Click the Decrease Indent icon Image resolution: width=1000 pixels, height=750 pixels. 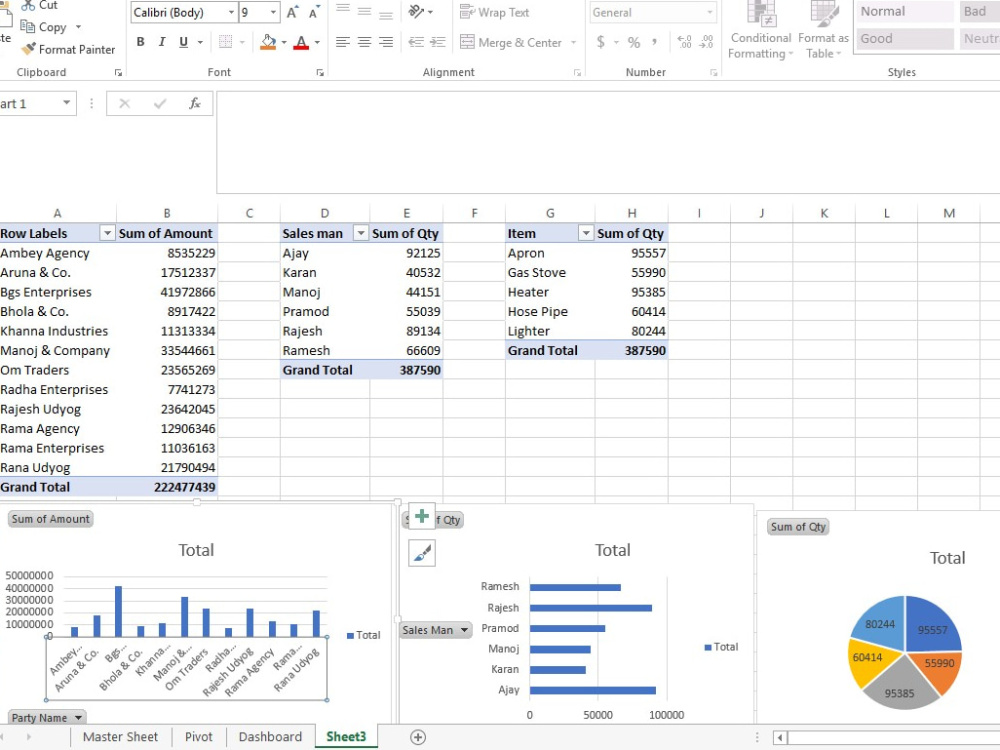pyautogui.click(x=416, y=42)
